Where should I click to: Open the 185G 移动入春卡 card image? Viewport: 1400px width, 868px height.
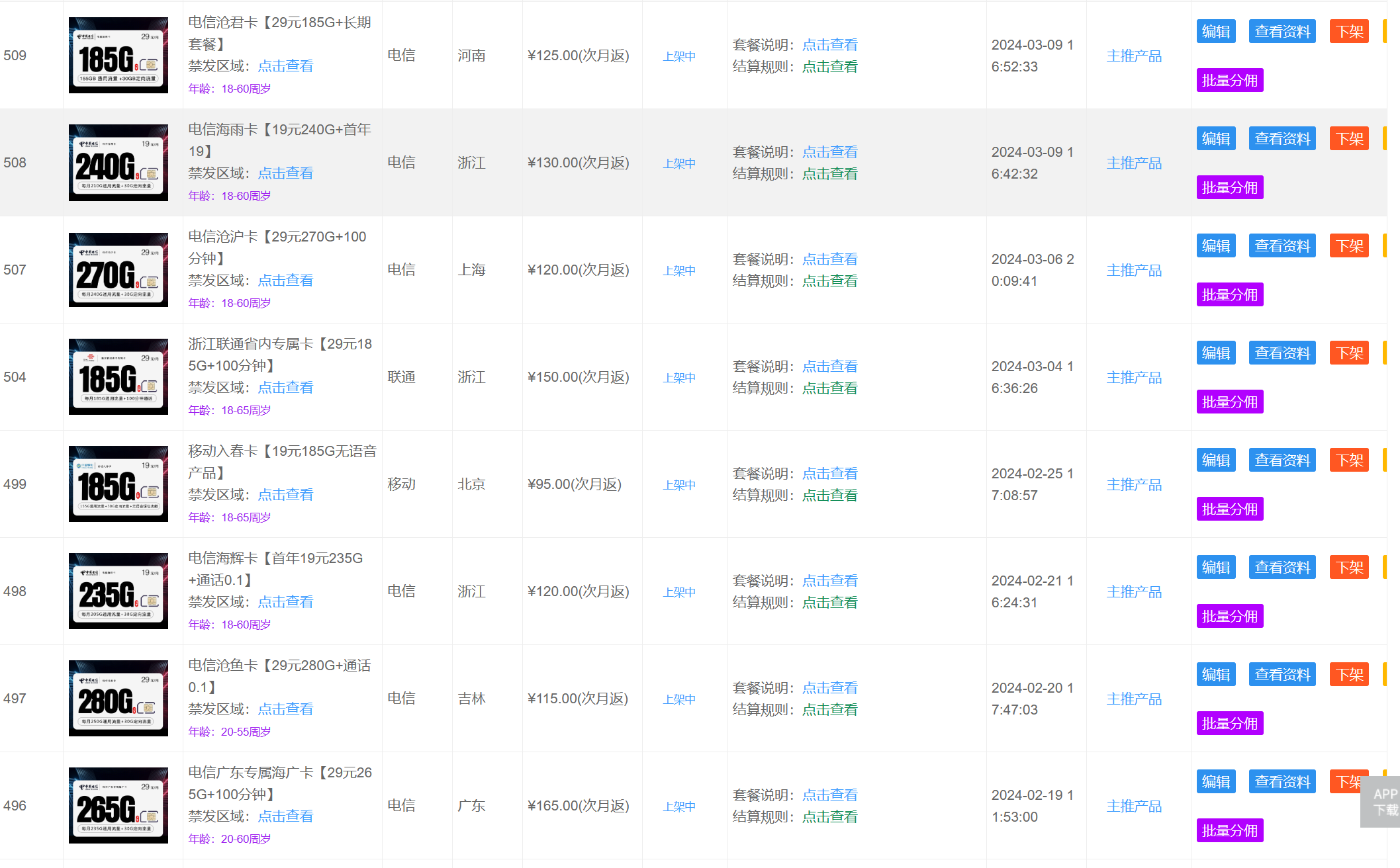tap(118, 484)
